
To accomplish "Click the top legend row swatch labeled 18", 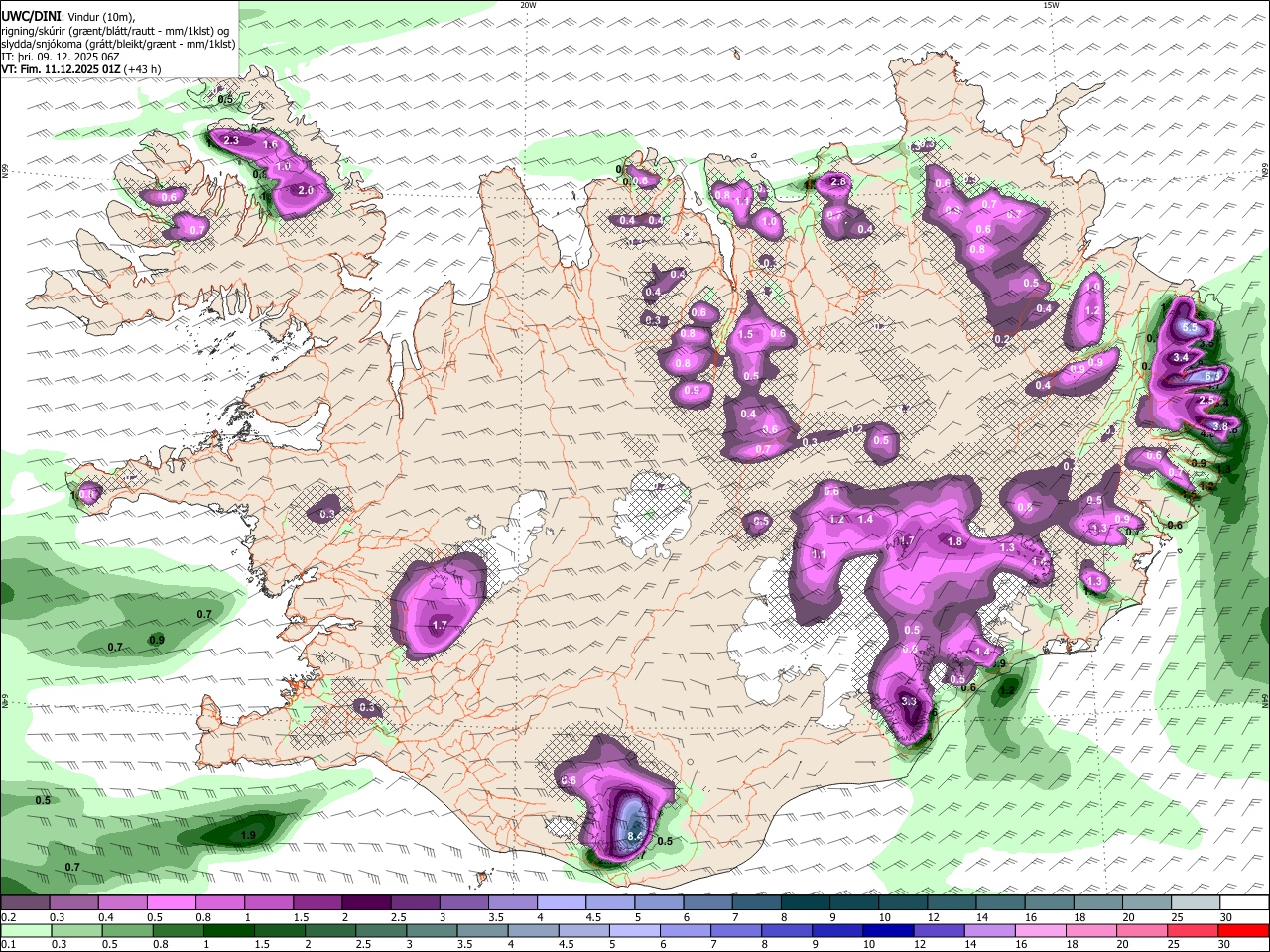I will [1098, 903].
